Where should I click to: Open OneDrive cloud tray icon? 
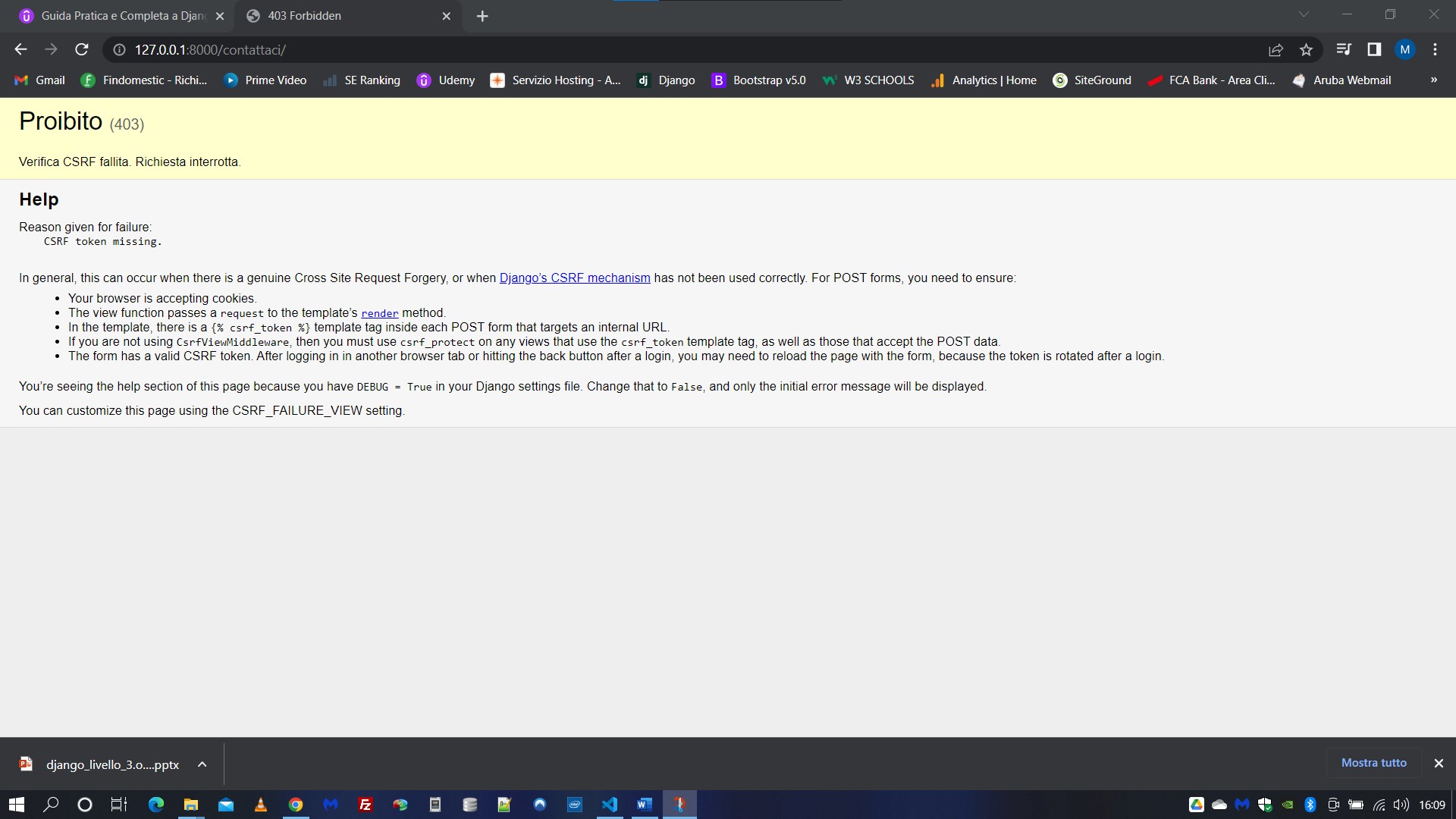1219,805
